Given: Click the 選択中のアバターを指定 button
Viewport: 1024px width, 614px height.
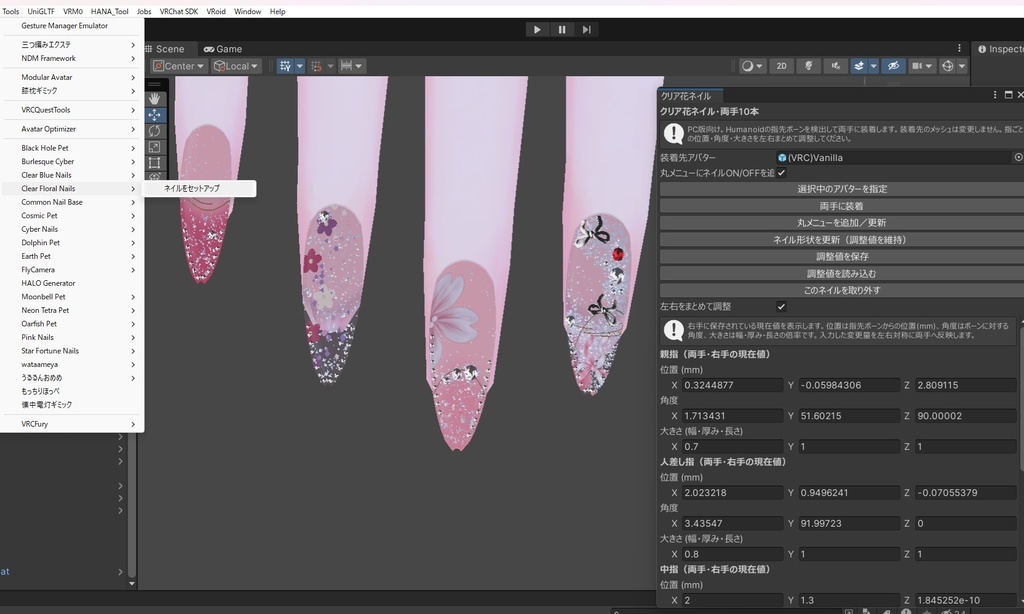Looking at the screenshot, I should coord(841,189).
